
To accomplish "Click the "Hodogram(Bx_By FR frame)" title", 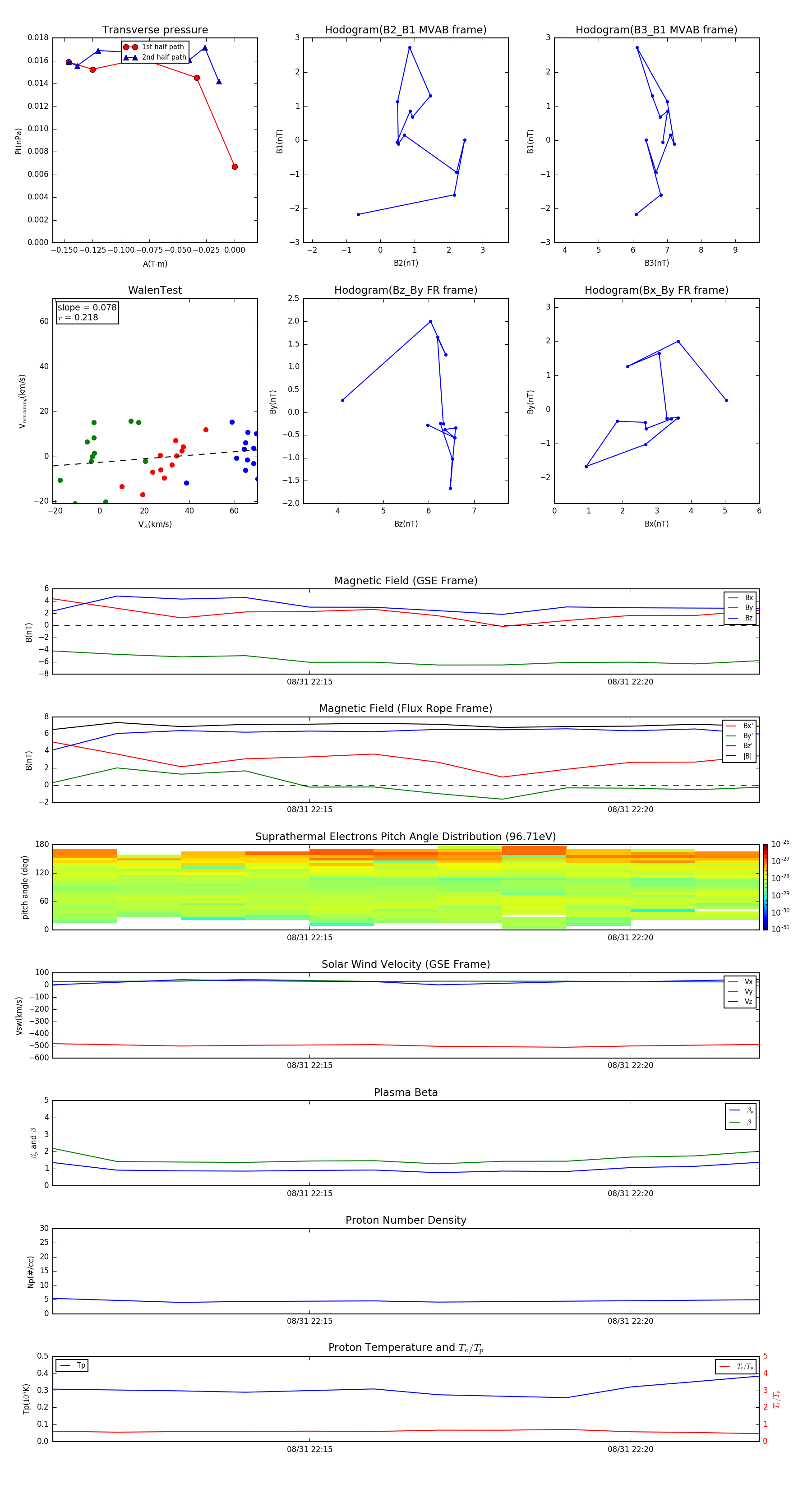I will coord(656,290).
